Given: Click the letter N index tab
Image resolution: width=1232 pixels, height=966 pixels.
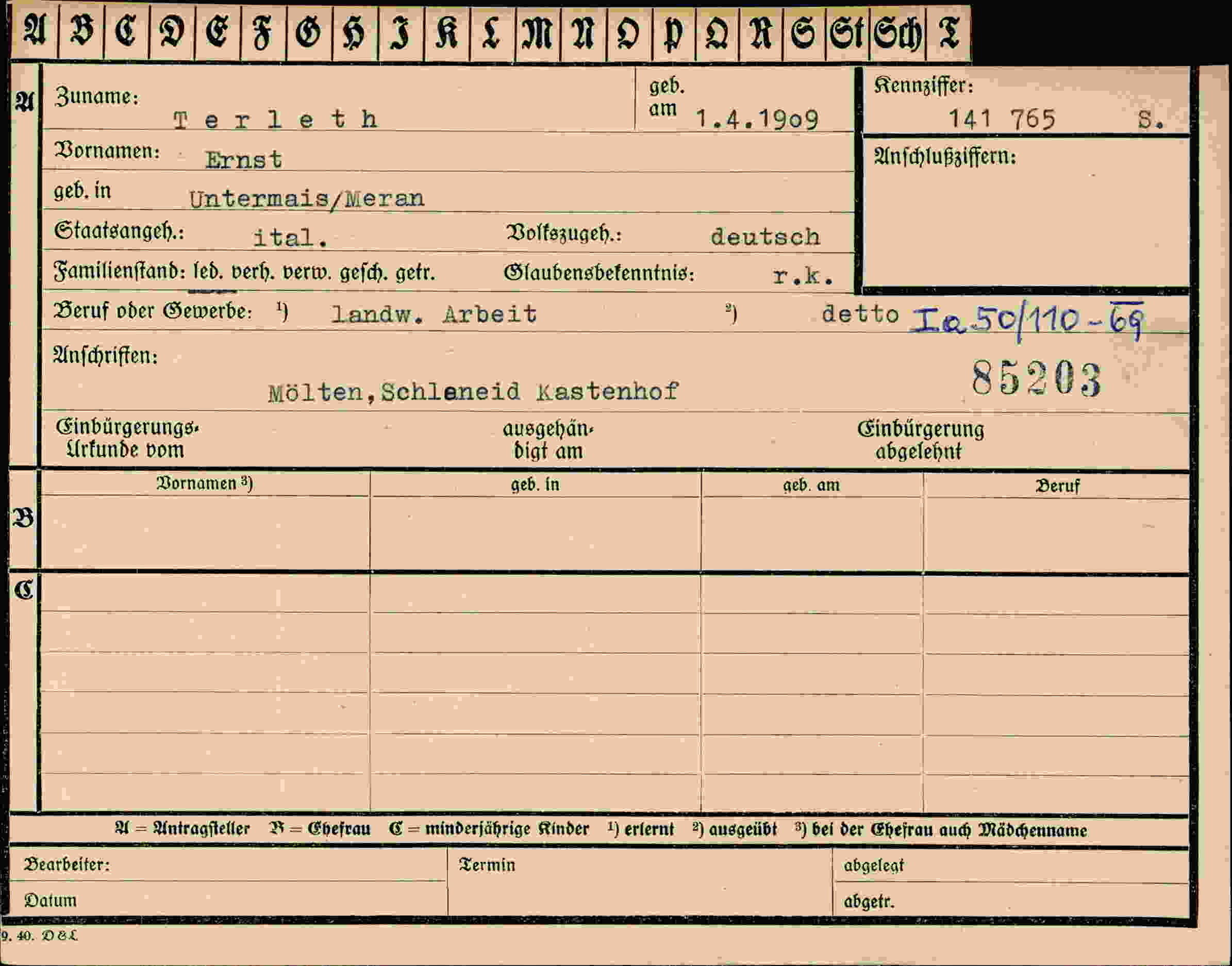Looking at the screenshot, I should click(x=584, y=32).
